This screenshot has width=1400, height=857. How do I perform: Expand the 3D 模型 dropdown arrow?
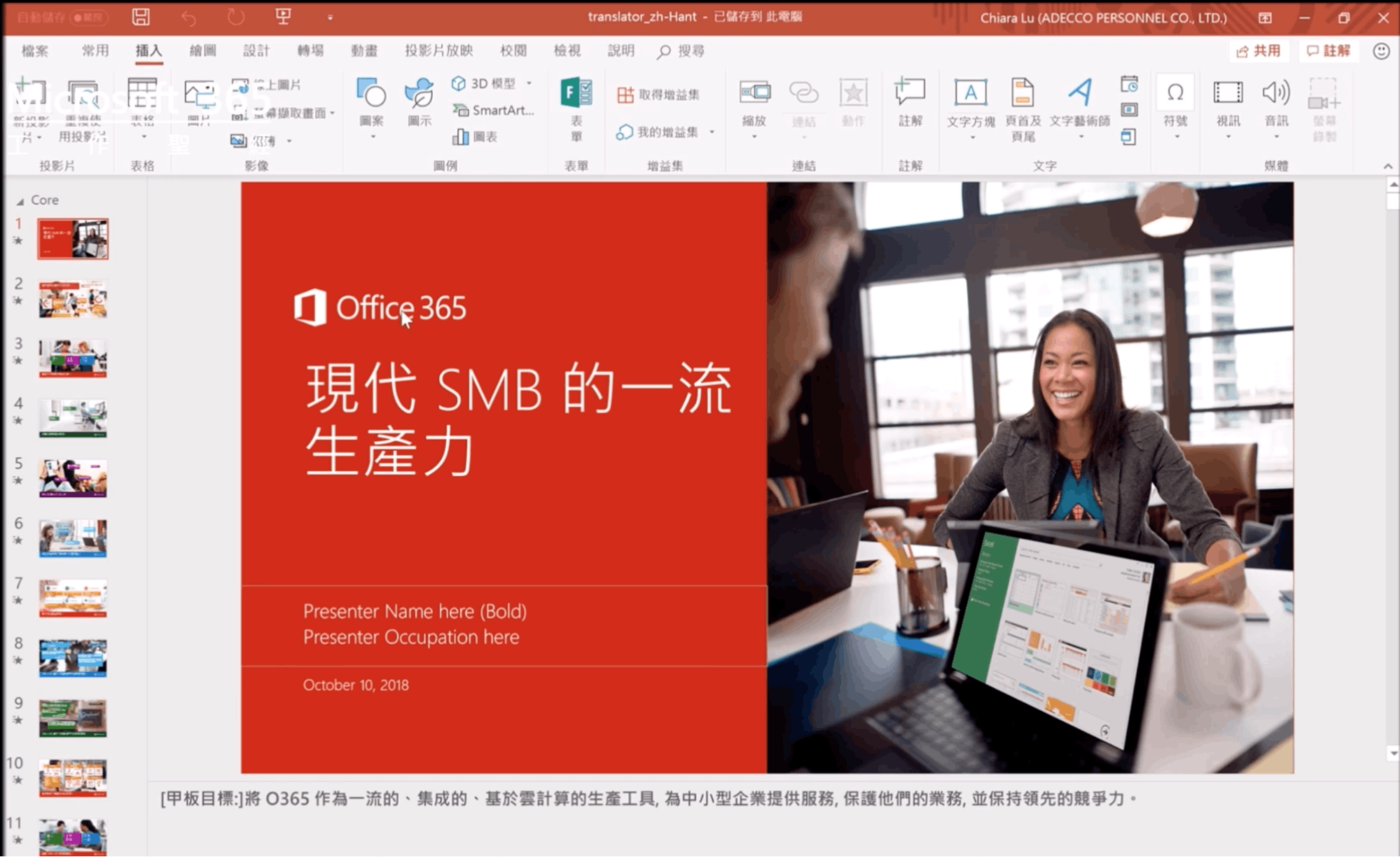click(529, 83)
